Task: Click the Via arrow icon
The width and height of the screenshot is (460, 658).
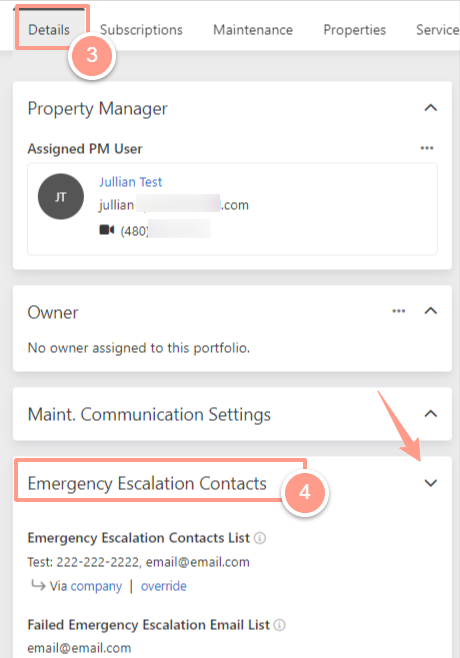Action: [38, 585]
